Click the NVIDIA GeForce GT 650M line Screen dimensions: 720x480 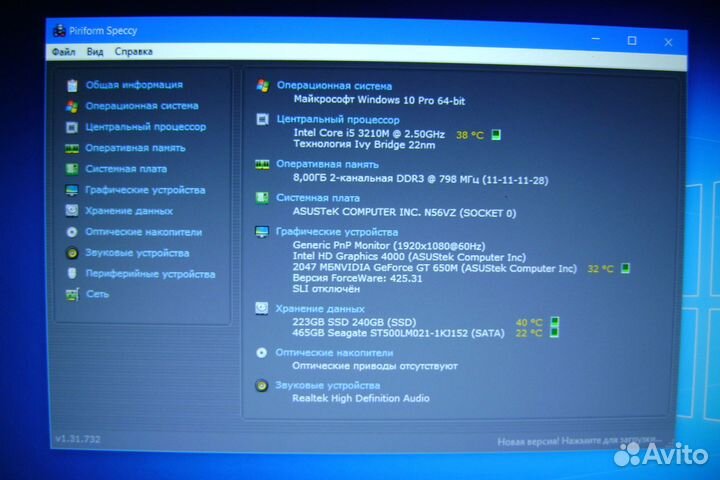[x=434, y=268]
